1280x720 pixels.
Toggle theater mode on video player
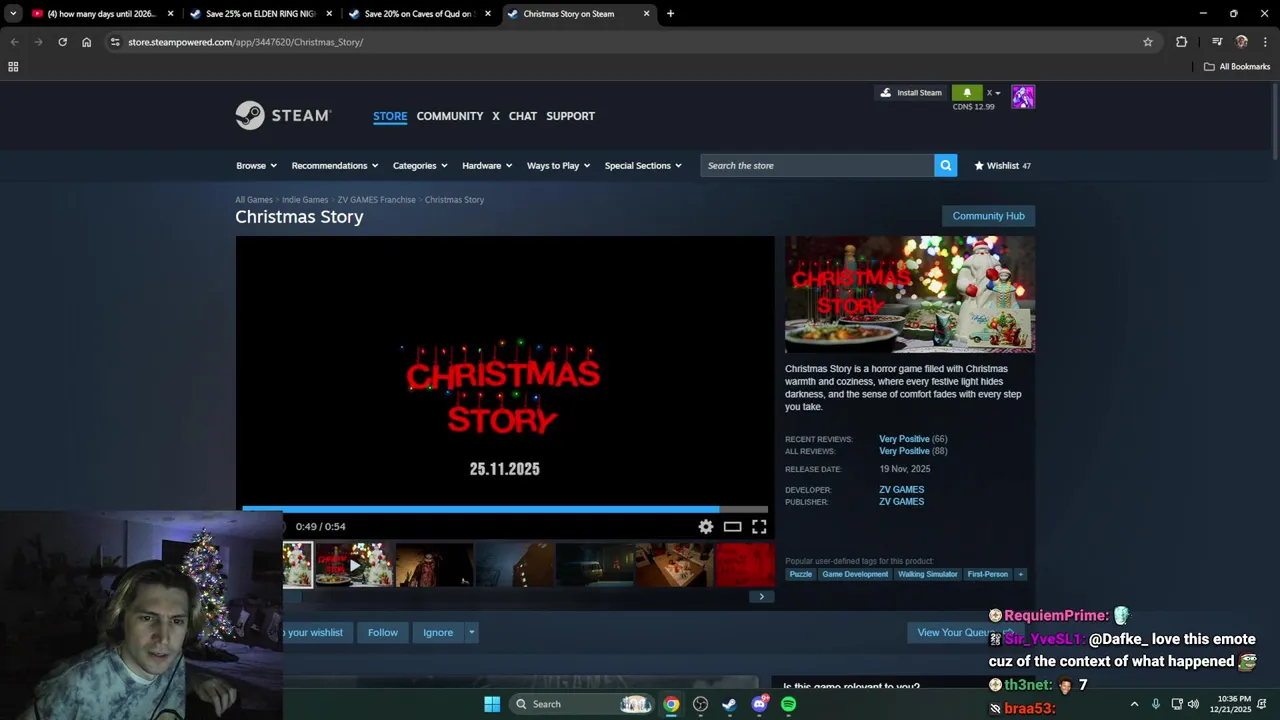(x=733, y=527)
